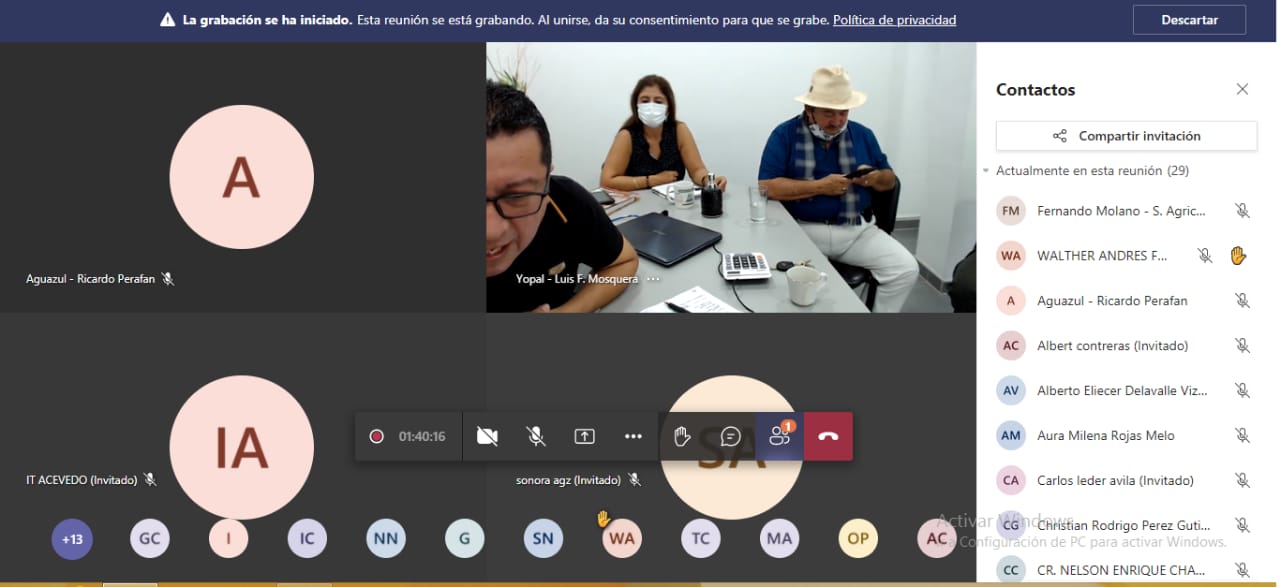Screen dimensions: 1280x587
Task: Click the Yopal - Luis F. Mosquera video feed
Action: click(731, 177)
